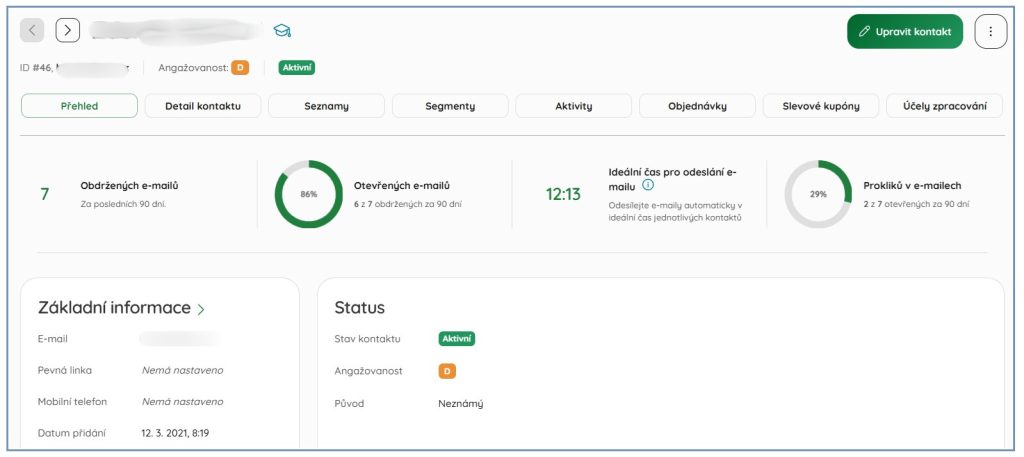
Task: Expand Základní informace chevron
Action: tap(201, 309)
